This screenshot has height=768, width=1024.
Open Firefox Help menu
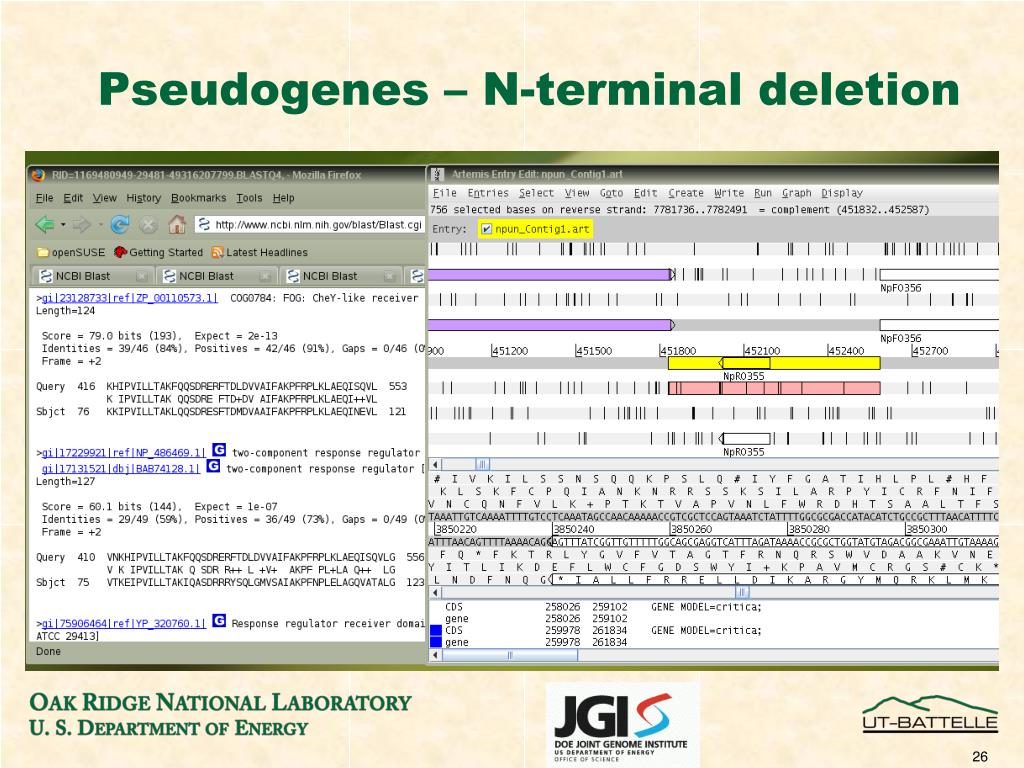tap(283, 198)
